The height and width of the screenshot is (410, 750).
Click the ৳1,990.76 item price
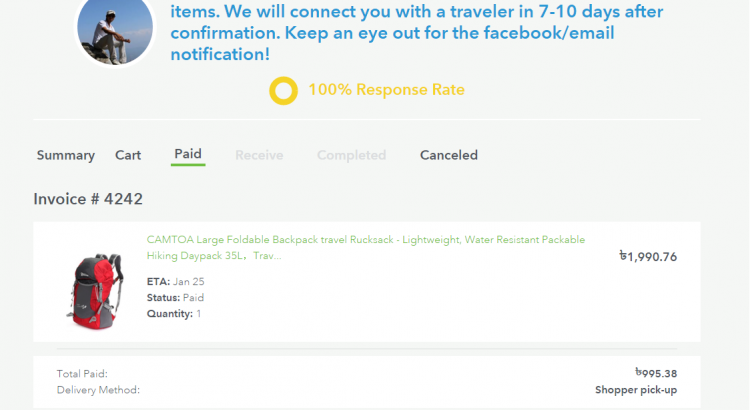648,256
